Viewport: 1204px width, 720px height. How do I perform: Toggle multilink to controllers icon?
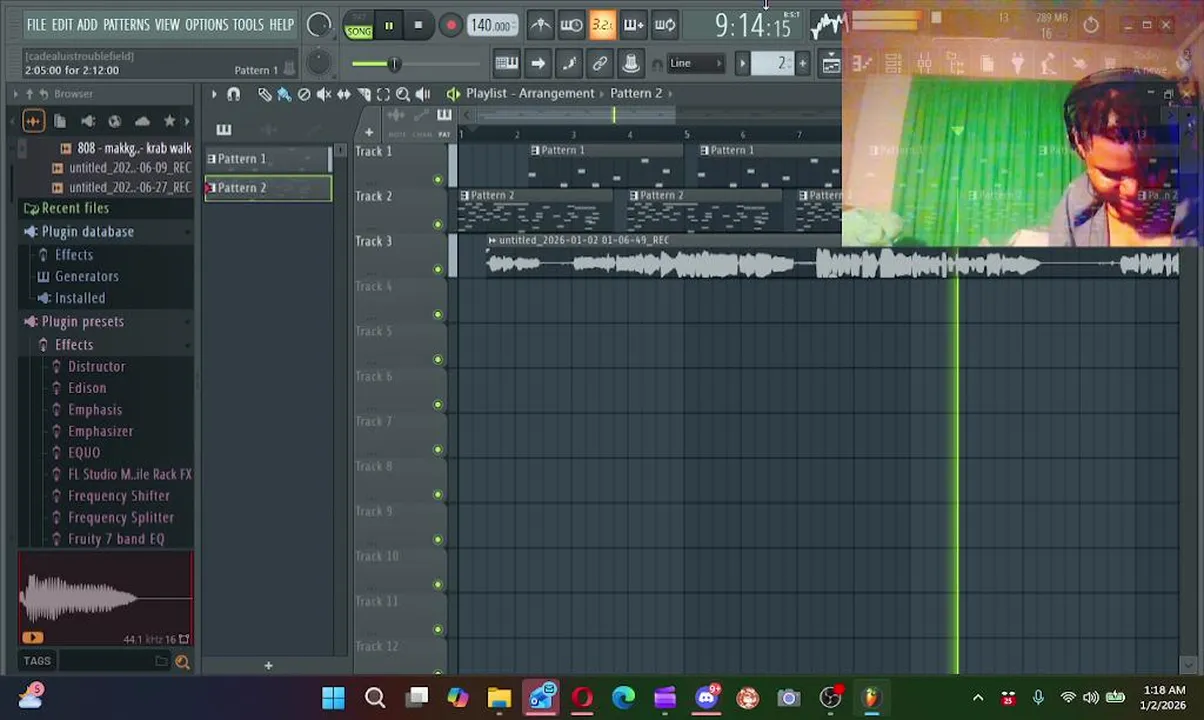(x=631, y=64)
